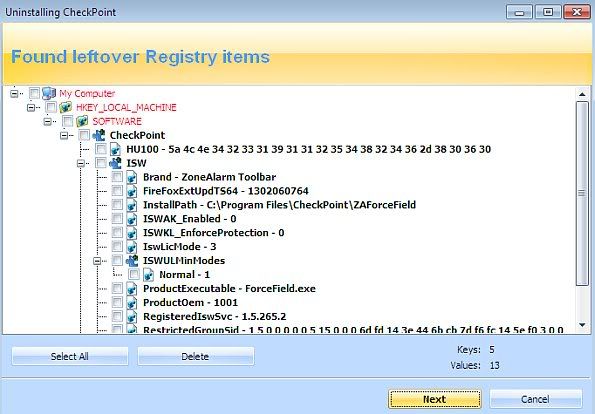The width and height of the screenshot is (595, 414).
Task: Tick the RegisteredIswSvc checkbox
Action: click(117, 316)
